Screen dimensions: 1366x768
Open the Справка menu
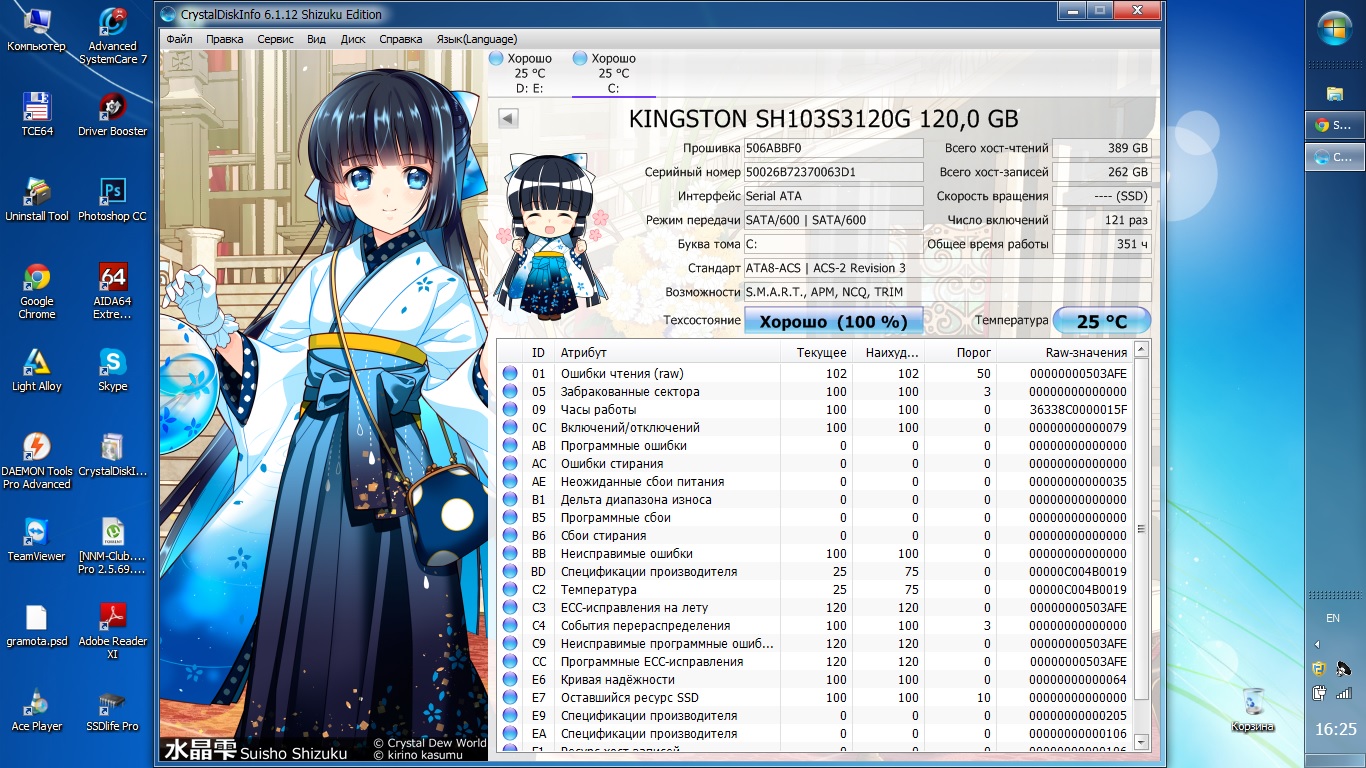(x=401, y=39)
